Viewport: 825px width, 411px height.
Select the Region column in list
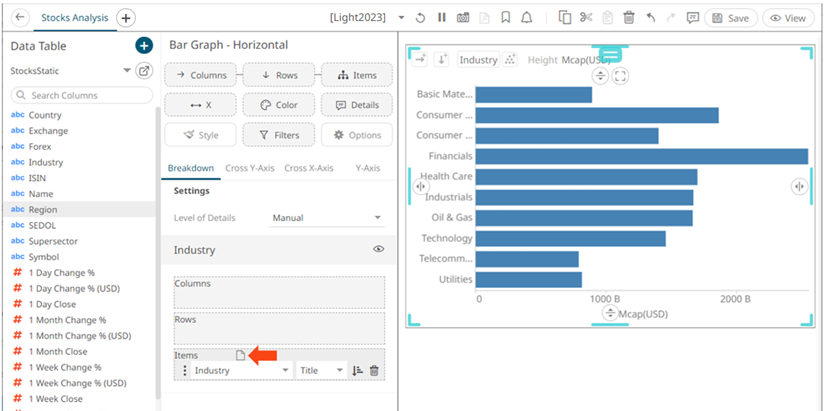79,209
